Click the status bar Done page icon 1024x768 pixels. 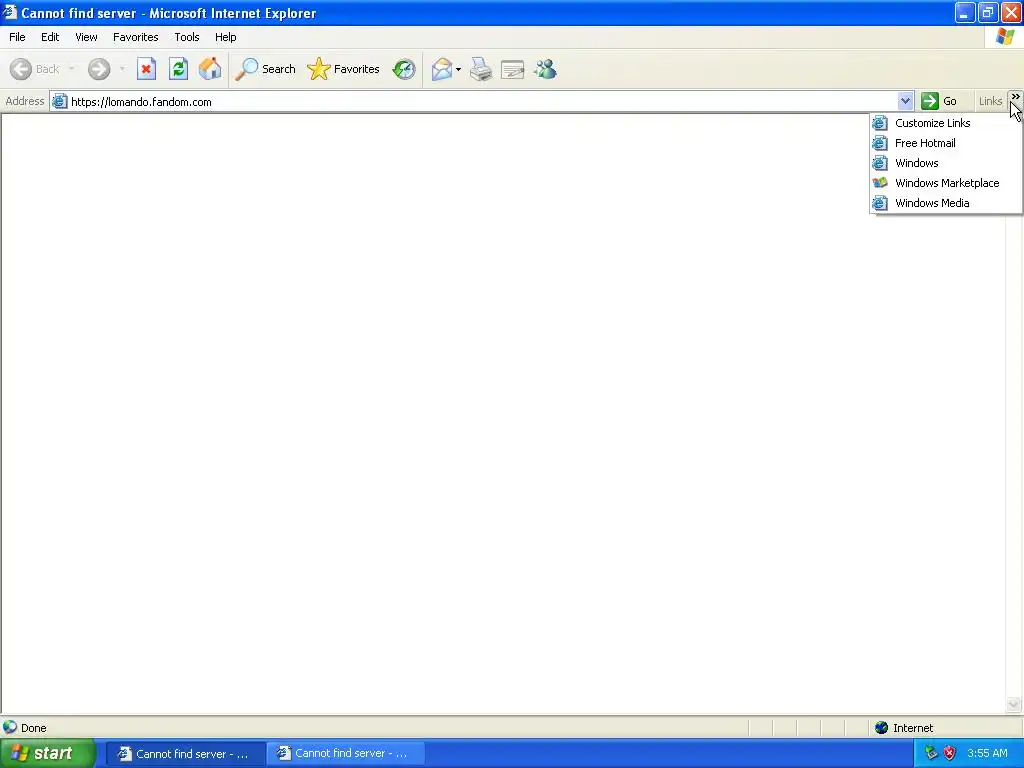coord(10,727)
